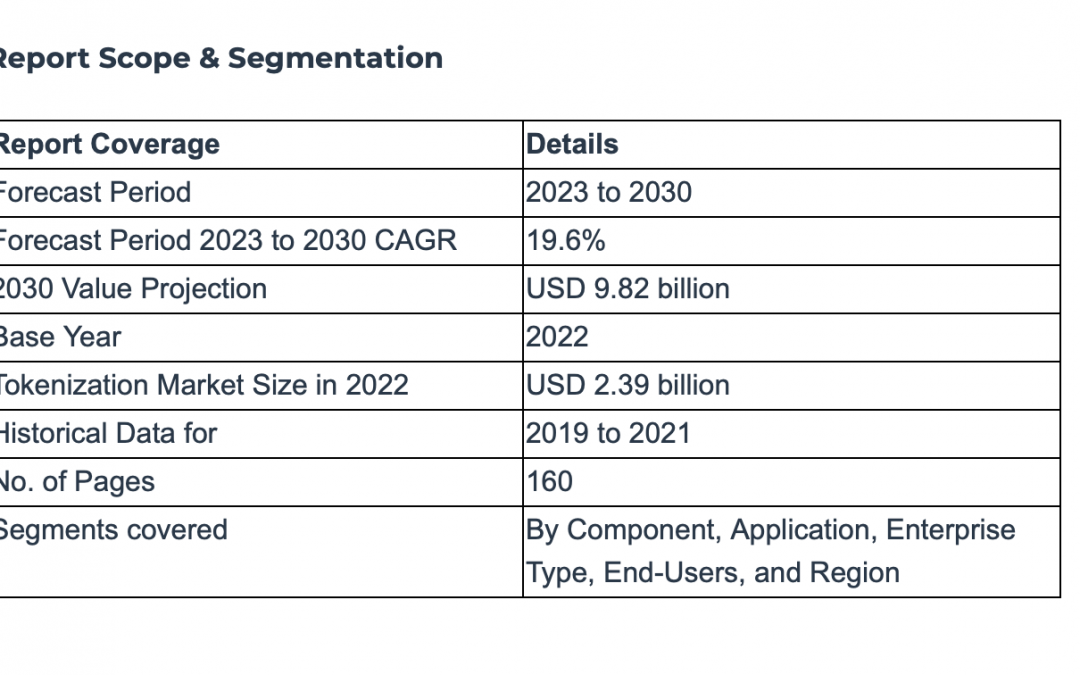Select the Report Scope & Segmentation heading
This screenshot has height=675, width=1080.
[220, 58]
